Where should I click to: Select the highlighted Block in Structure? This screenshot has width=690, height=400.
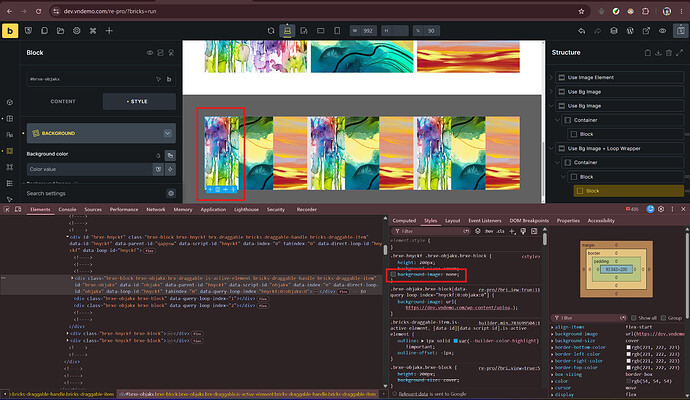coord(628,191)
